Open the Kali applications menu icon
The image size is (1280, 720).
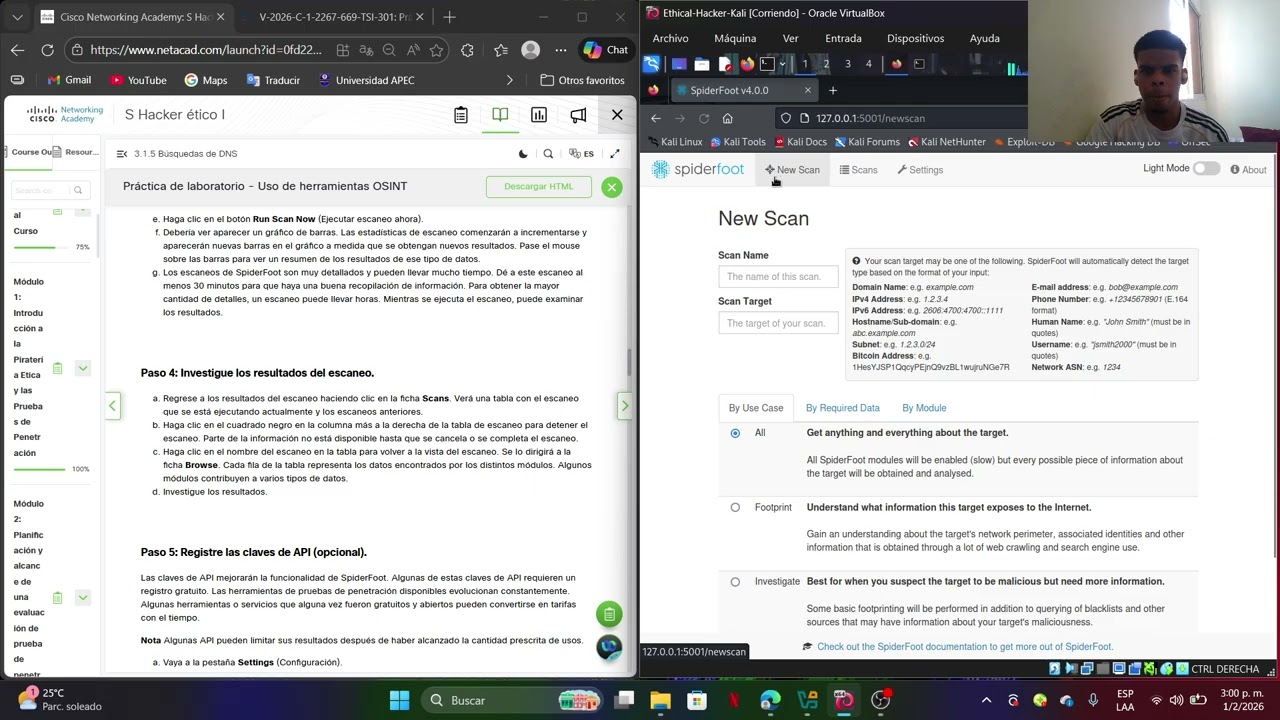click(651, 64)
